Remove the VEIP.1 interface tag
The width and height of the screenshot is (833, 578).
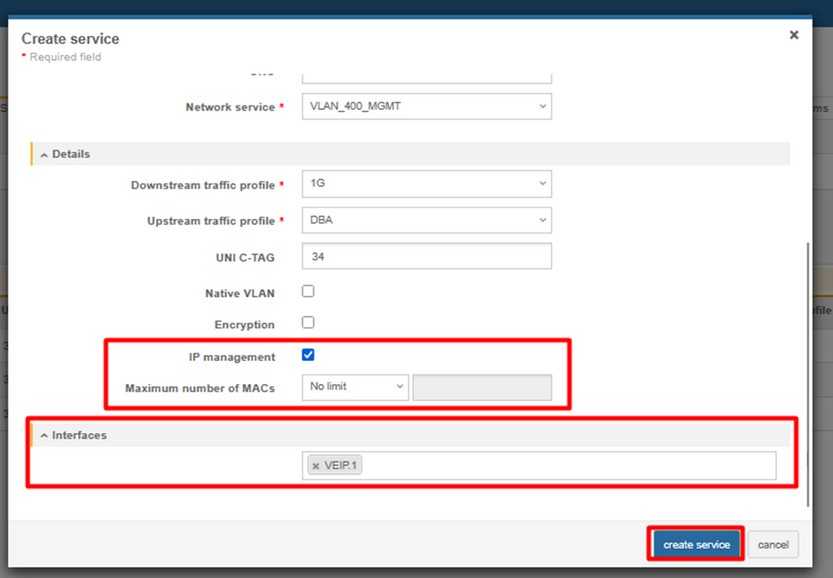pos(316,466)
